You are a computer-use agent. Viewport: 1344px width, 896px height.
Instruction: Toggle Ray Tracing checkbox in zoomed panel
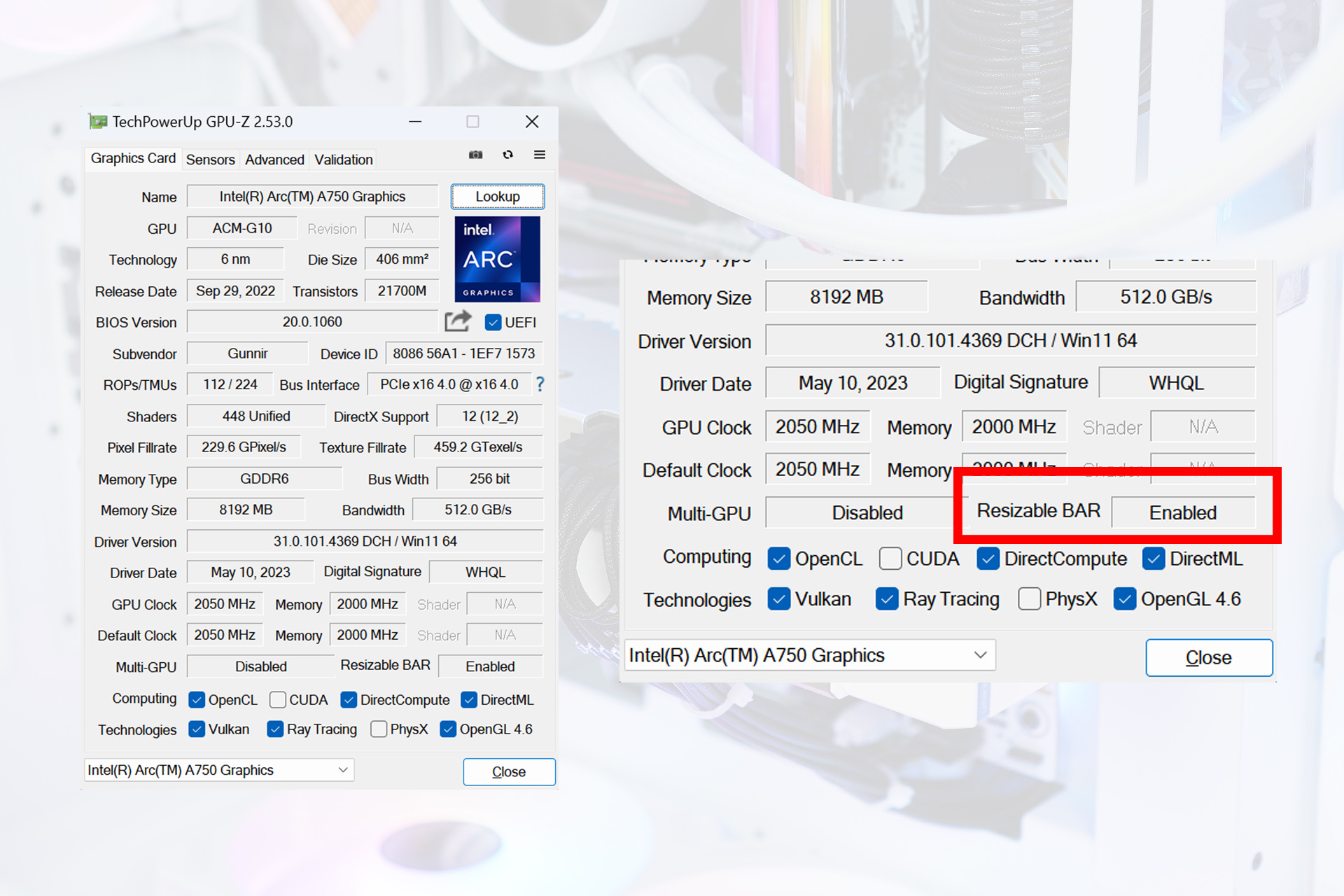click(x=887, y=599)
